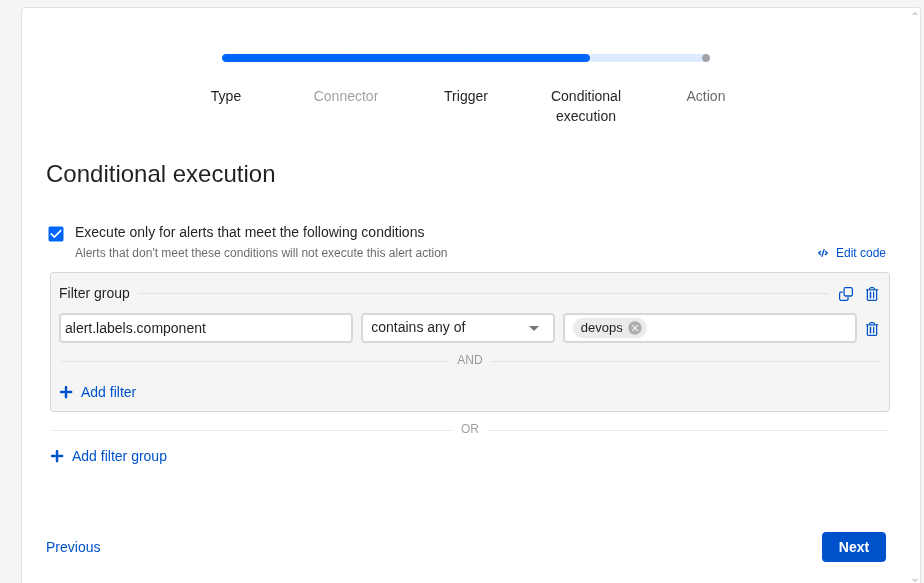Screen dimensions: 924x583
Task: Click the Edit code icon
Action: [823, 253]
